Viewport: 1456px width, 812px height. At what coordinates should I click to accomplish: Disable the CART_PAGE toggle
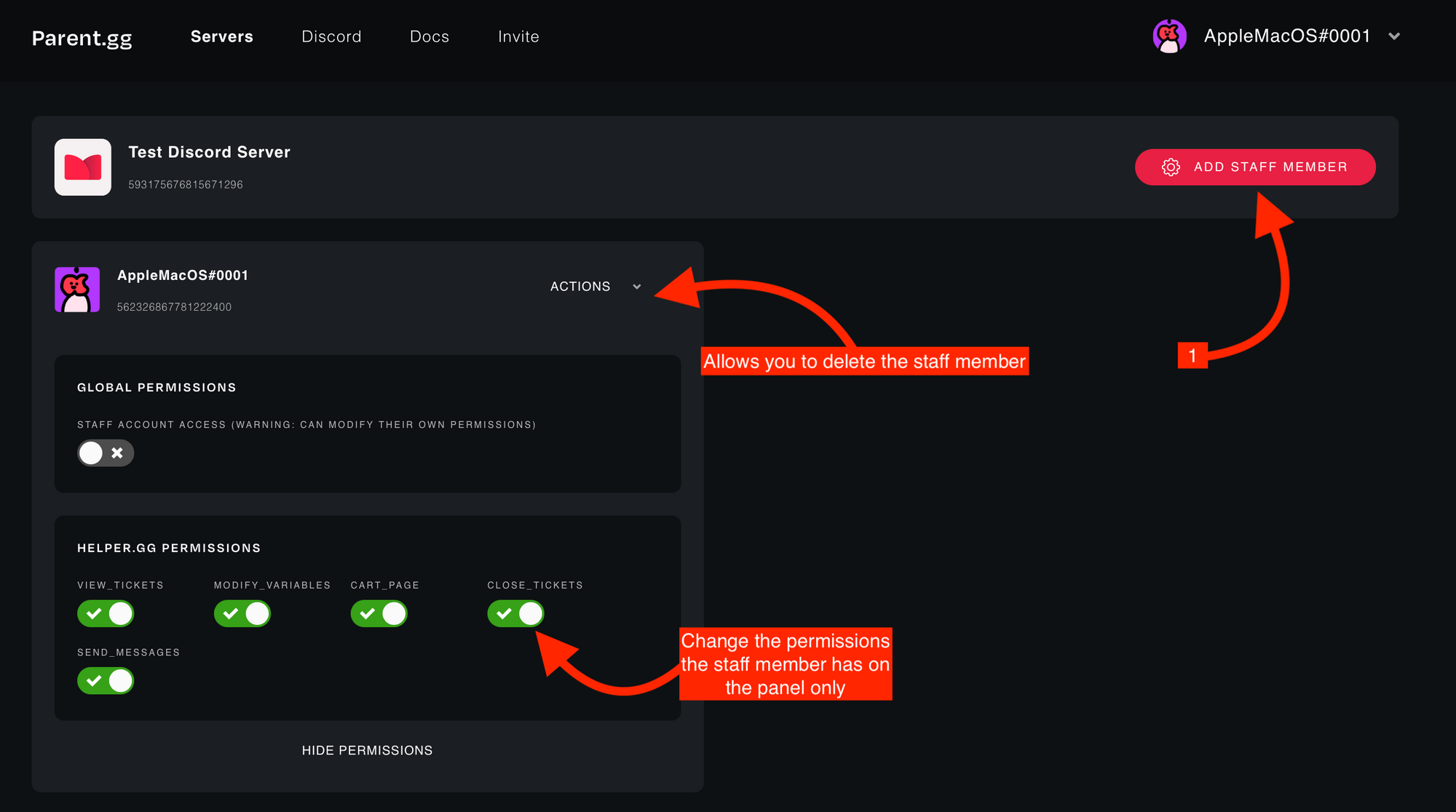tap(379, 614)
